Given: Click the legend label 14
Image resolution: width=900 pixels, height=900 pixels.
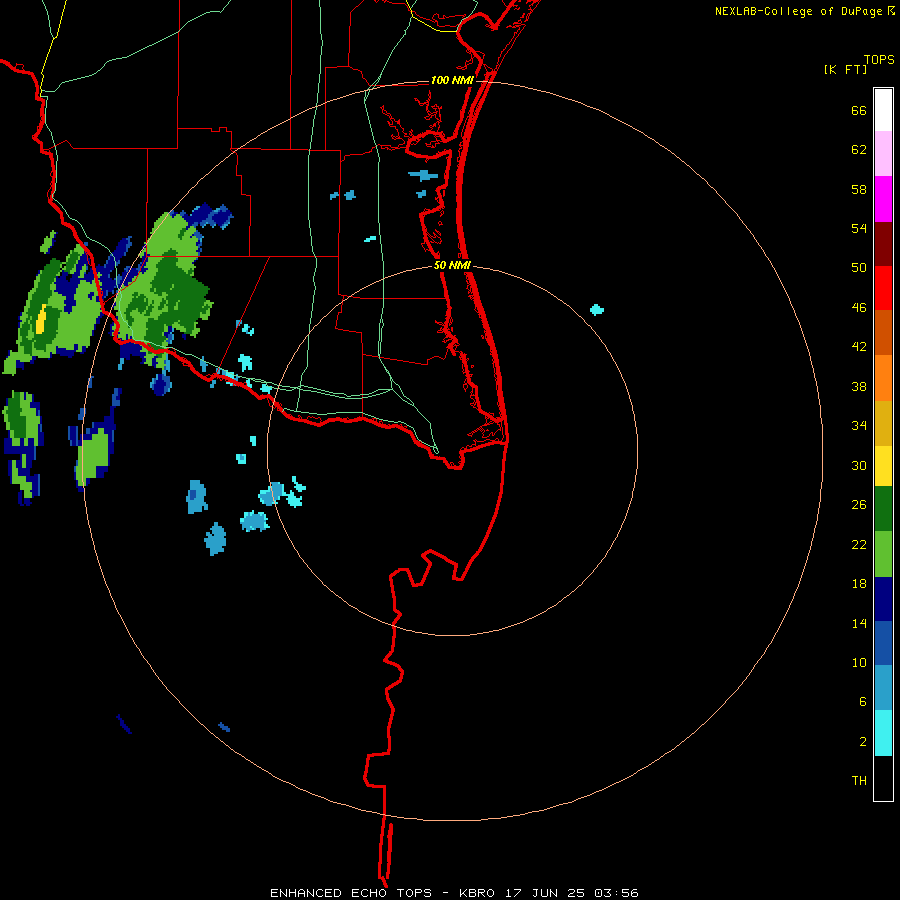Looking at the screenshot, I should 859,623.
